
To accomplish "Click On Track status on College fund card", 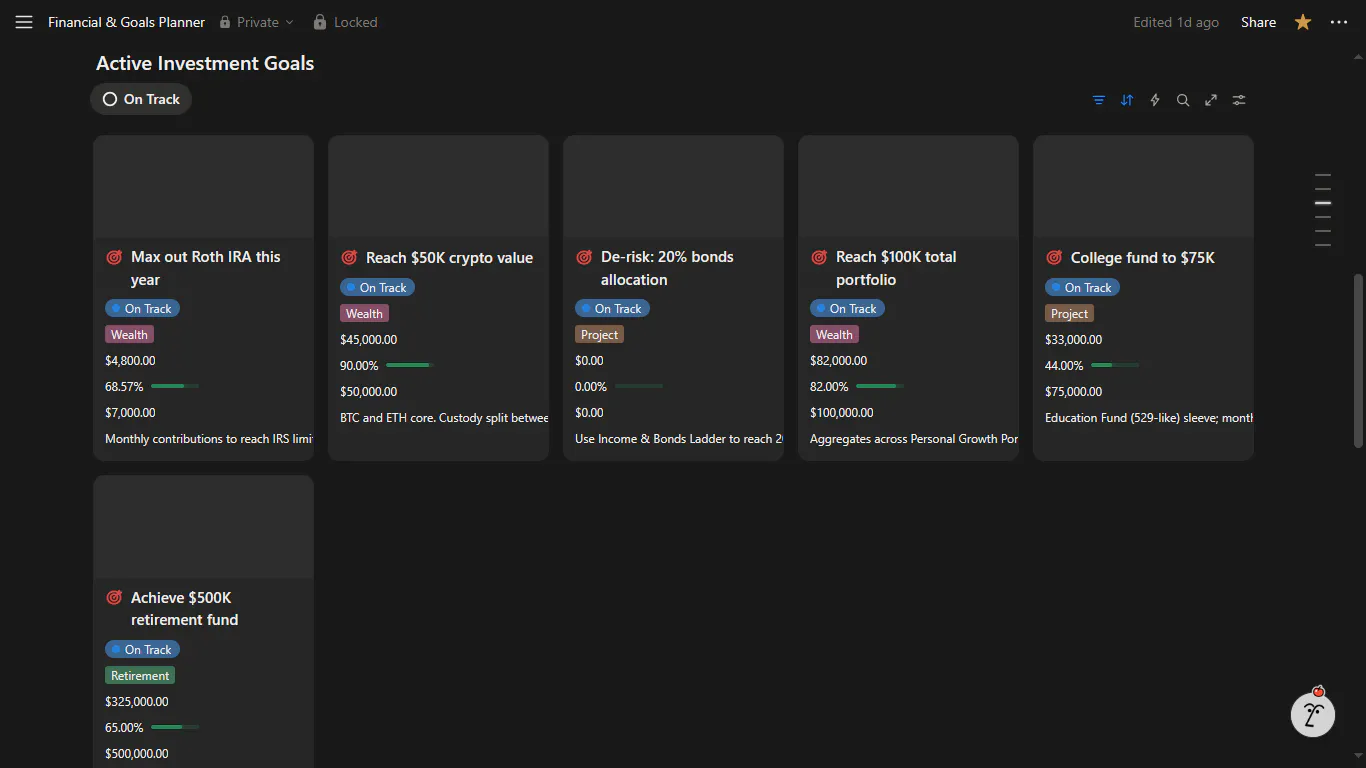I will click(1082, 288).
